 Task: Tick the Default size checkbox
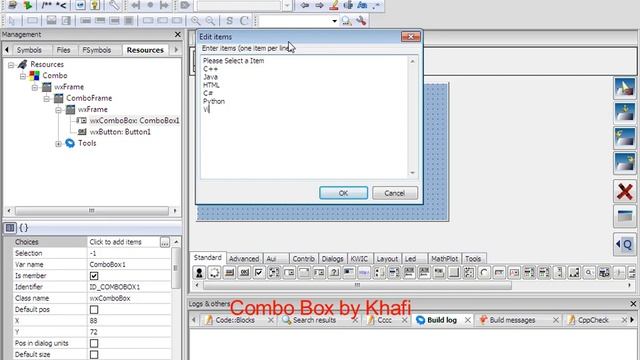[94, 355]
